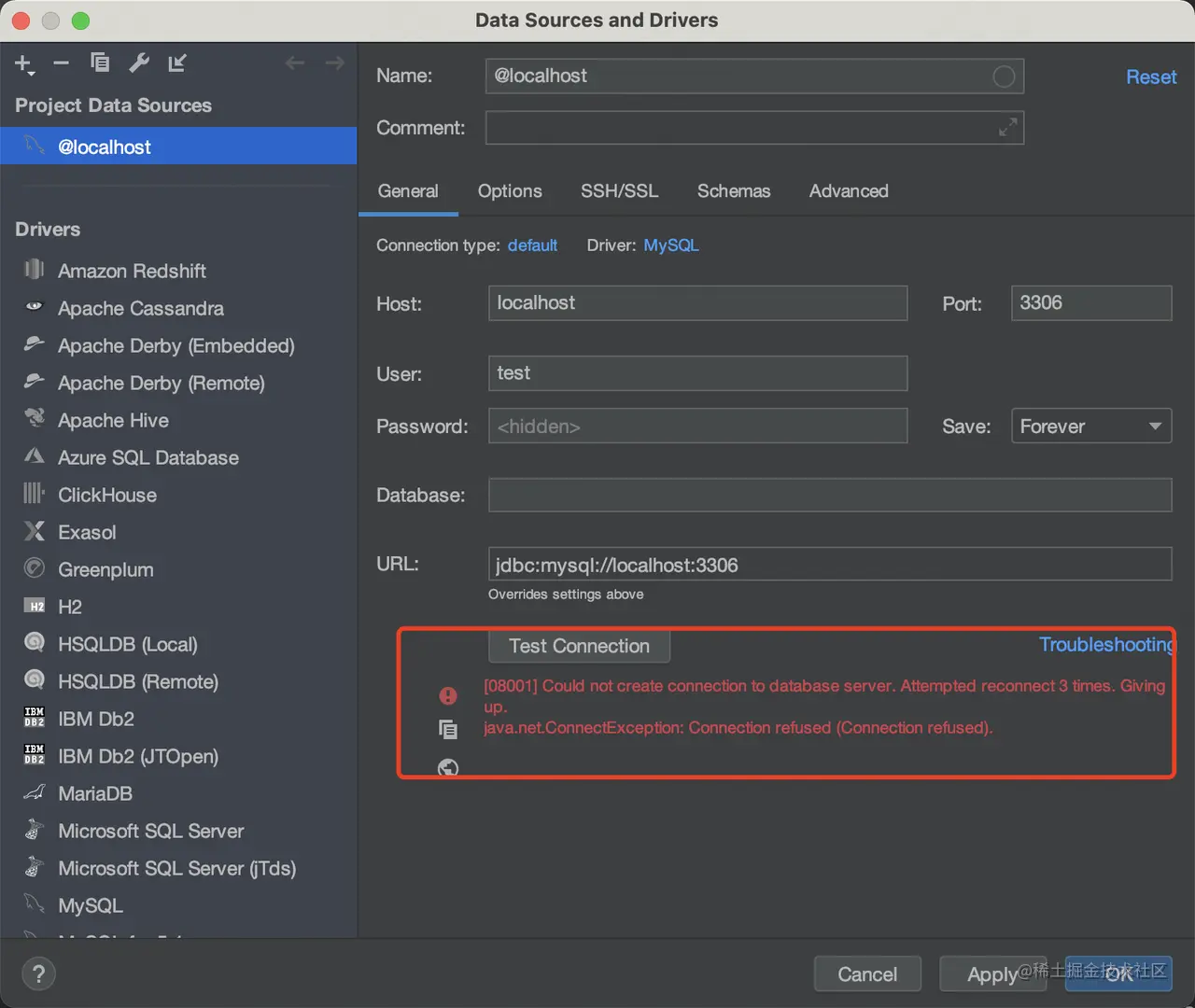The width and height of the screenshot is (1195, 1008).
Task: Open the globe icon below error
Action: [x=448, y=767]
